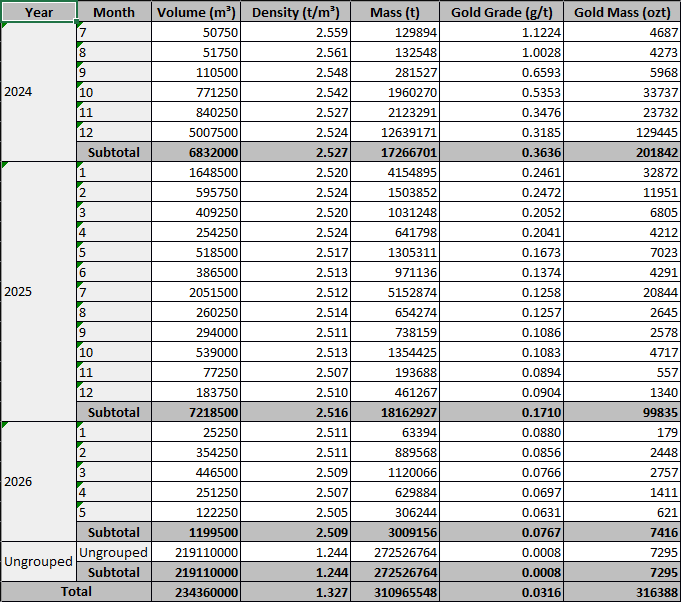Click gold mass cell 20844
This screenshot has height=602, width=681.
pos(622,292)
